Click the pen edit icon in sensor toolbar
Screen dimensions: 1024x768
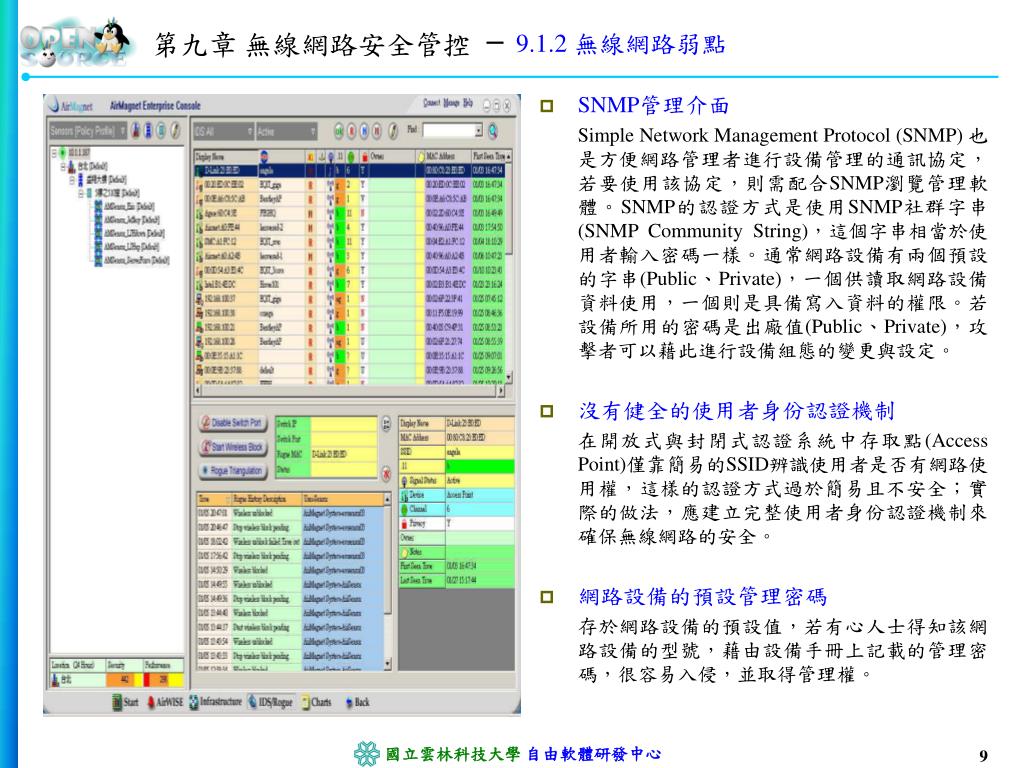point(175,131)
